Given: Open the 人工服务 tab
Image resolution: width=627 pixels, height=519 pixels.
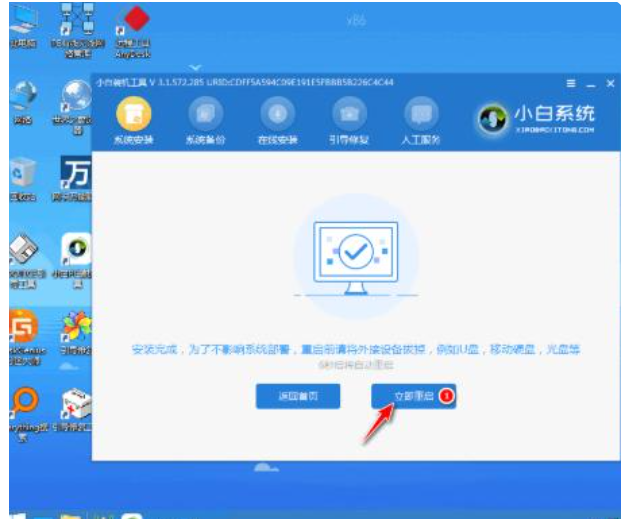Looking at the screenshot, I should coord(421,120).
